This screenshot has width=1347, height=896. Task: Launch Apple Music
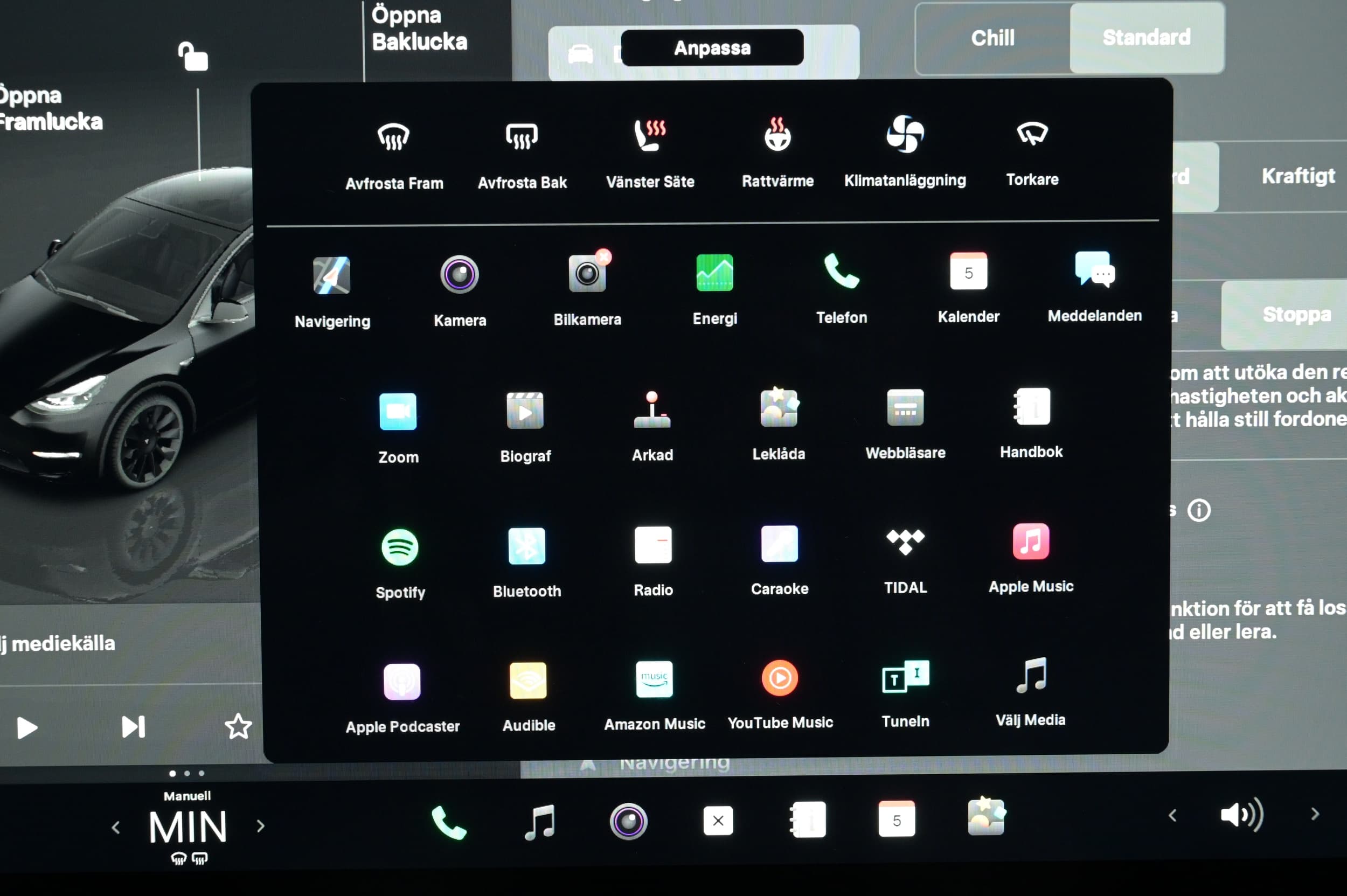coord(1031,558)
